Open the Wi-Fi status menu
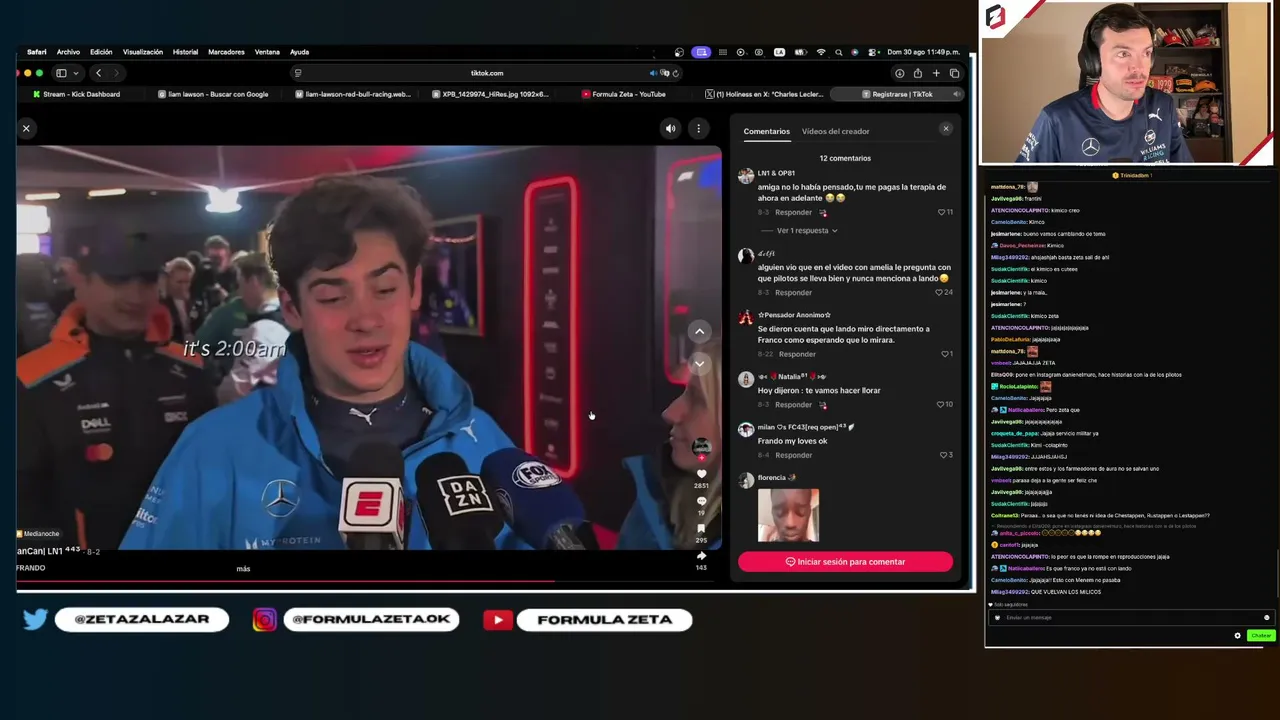 click(821, 52)
